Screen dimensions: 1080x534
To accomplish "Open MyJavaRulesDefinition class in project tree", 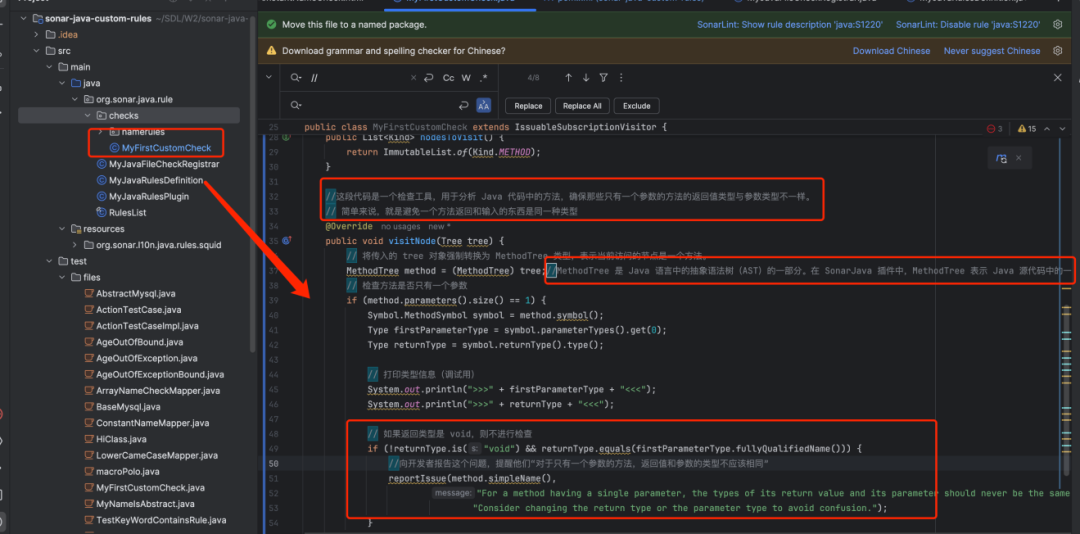I will (155, 180).
